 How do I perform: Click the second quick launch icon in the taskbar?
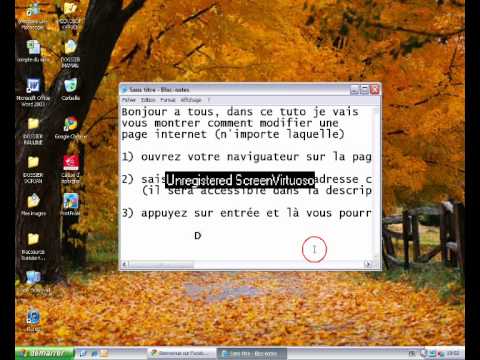point(94,353)
